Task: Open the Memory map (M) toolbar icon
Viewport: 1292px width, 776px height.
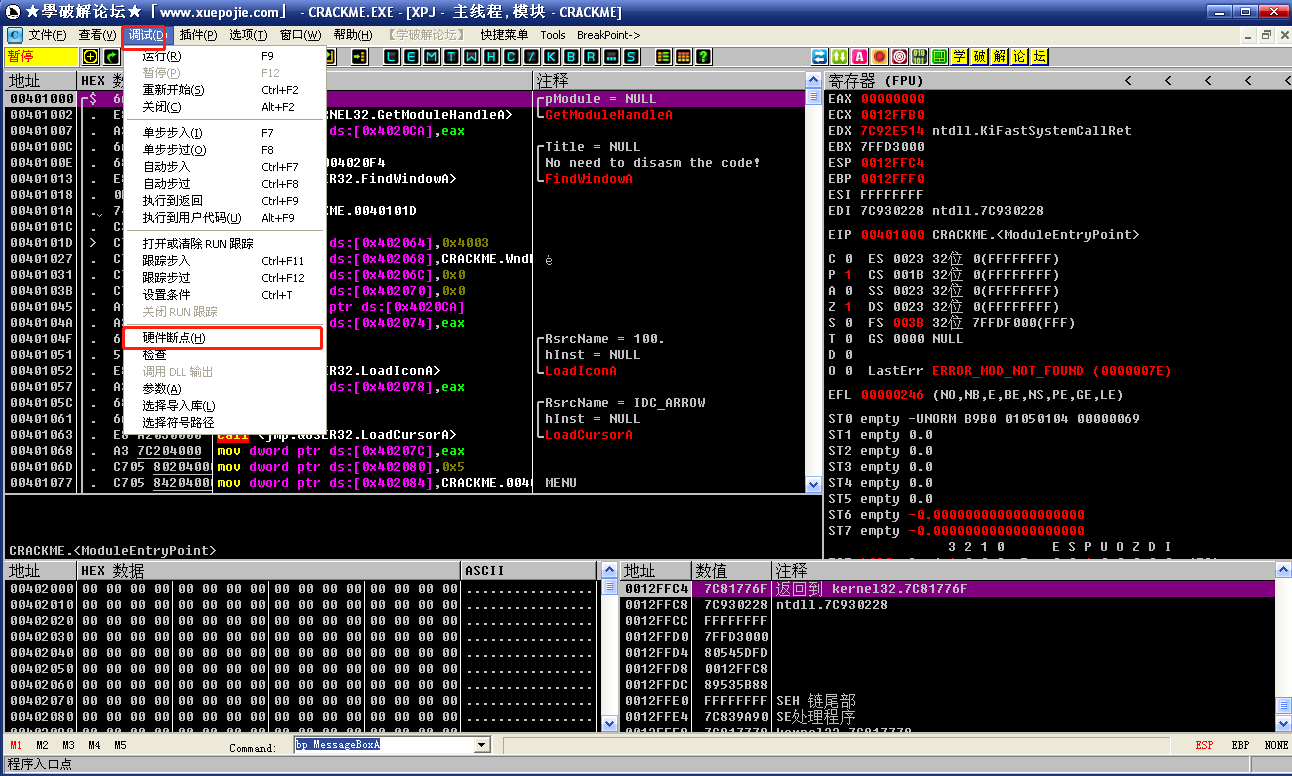Action: click(x=432, y=57)
